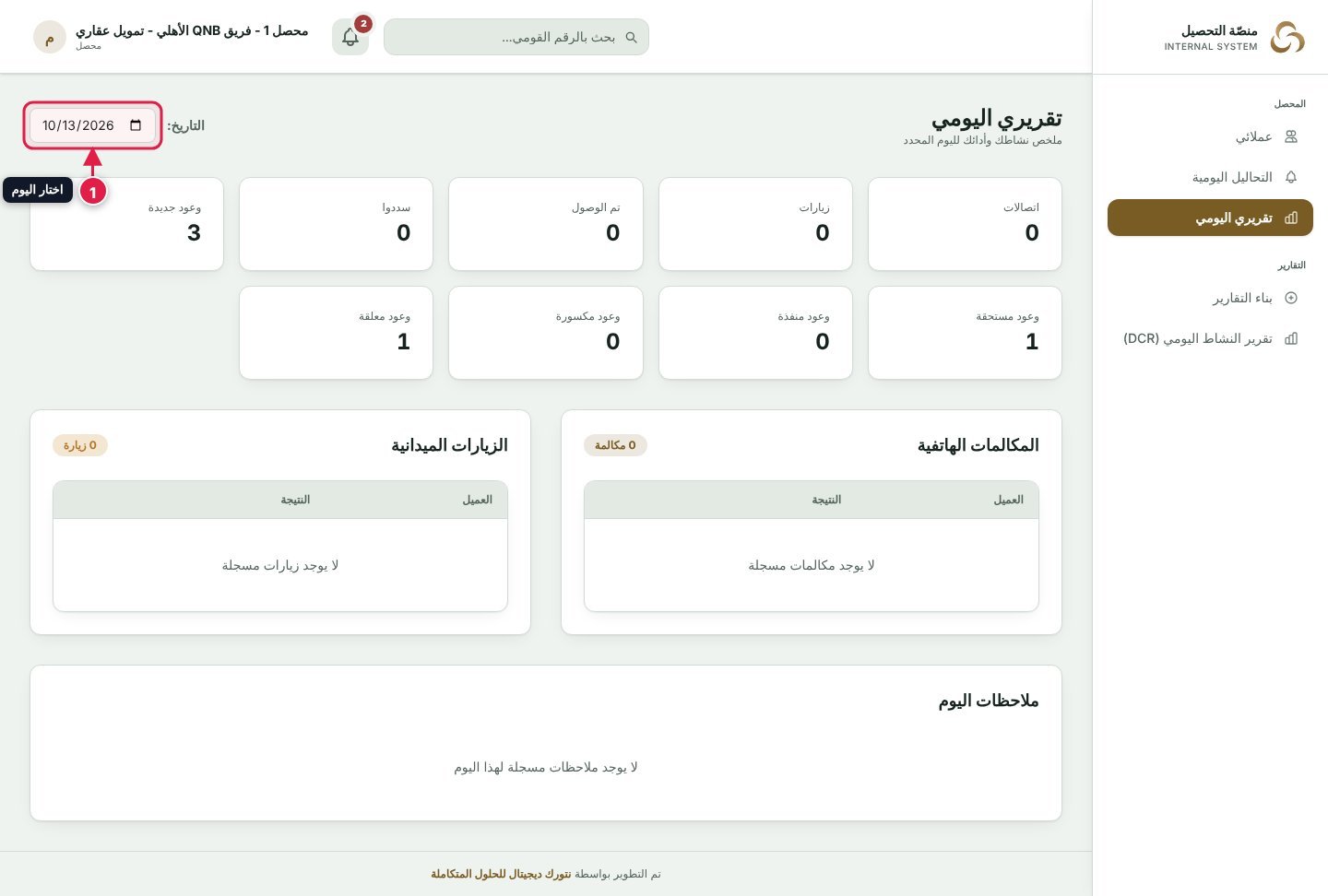Click العميل header in calls table
Viewport: 1328px width, 896px height.
tap(1009, 500)
